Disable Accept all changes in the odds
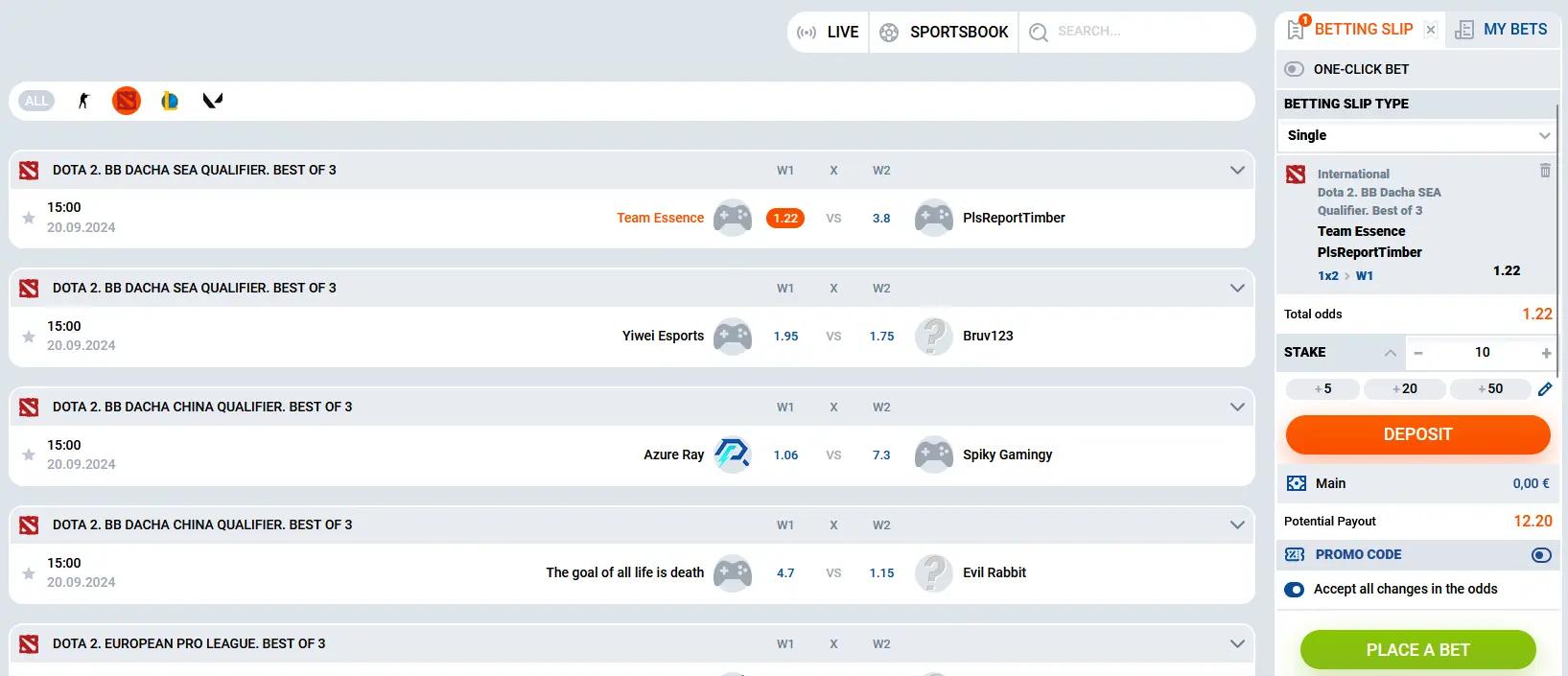 [x=1295, y=590]
